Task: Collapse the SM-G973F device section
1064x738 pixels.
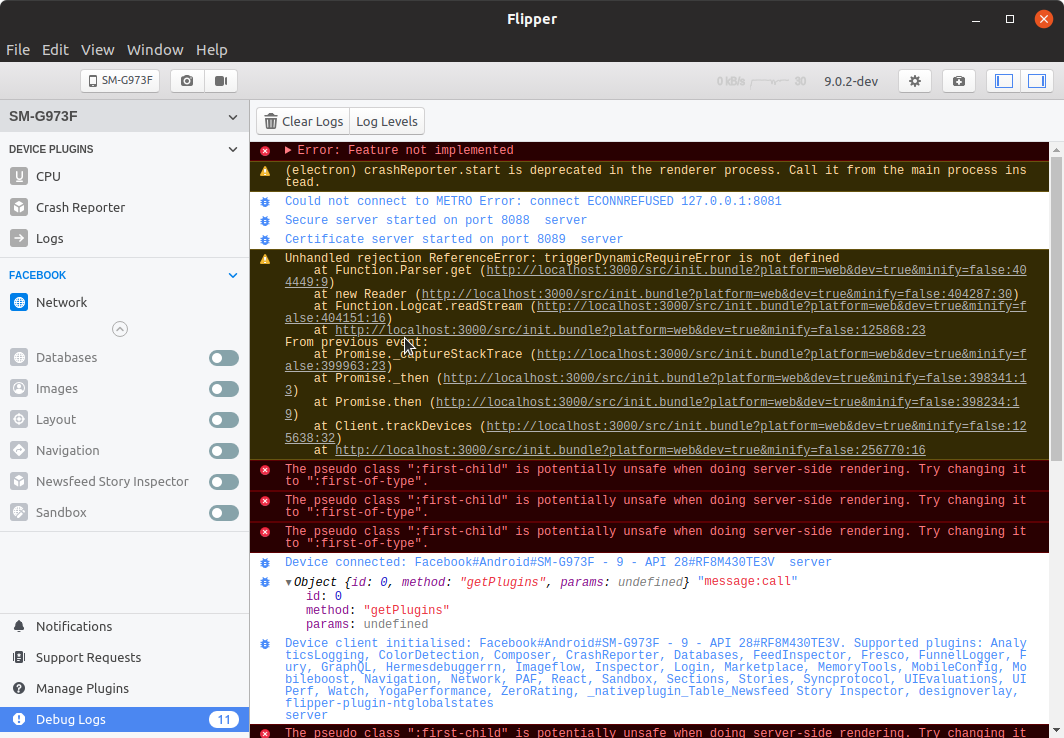Action: pos(233,117)
